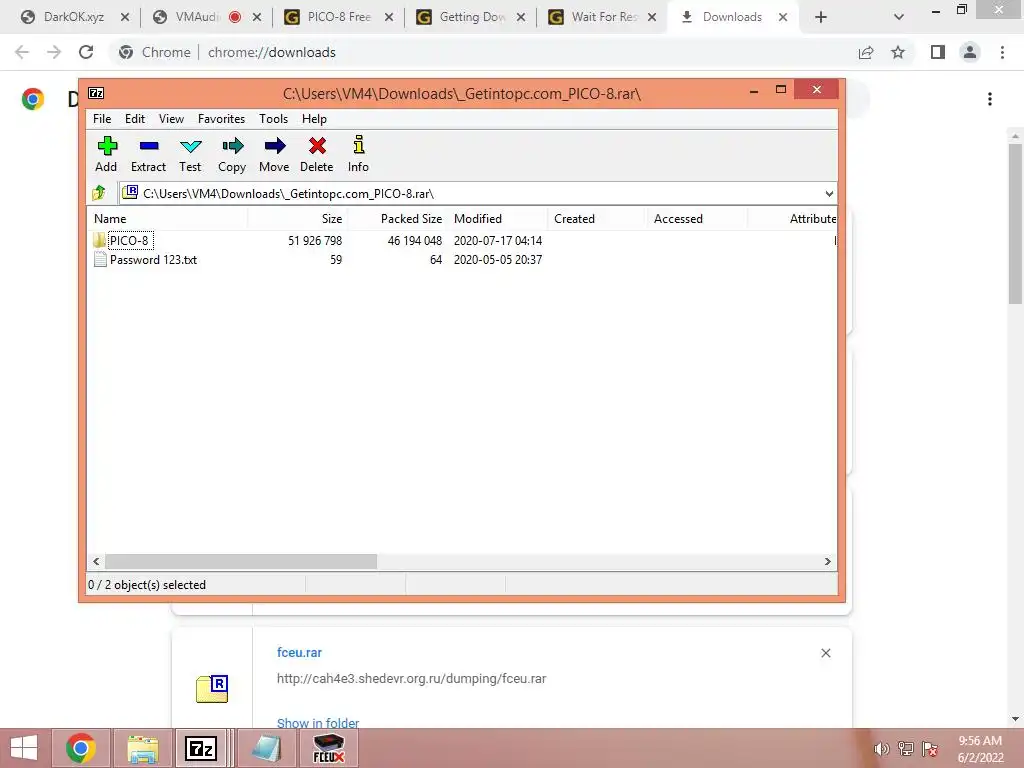Toggle the Chrome side panel icon
Viewport: 1024px width, 768px height.
click(x=938, y=52)
